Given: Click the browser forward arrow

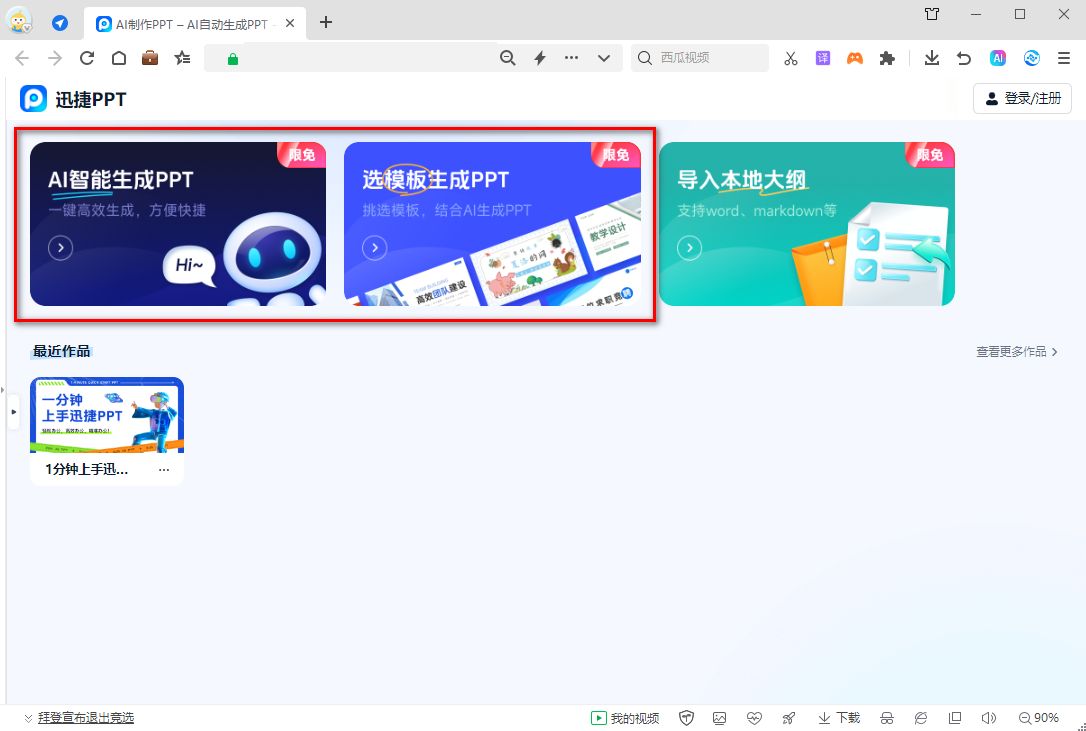Looking at the screenshot, I should (x=55, y=58).
